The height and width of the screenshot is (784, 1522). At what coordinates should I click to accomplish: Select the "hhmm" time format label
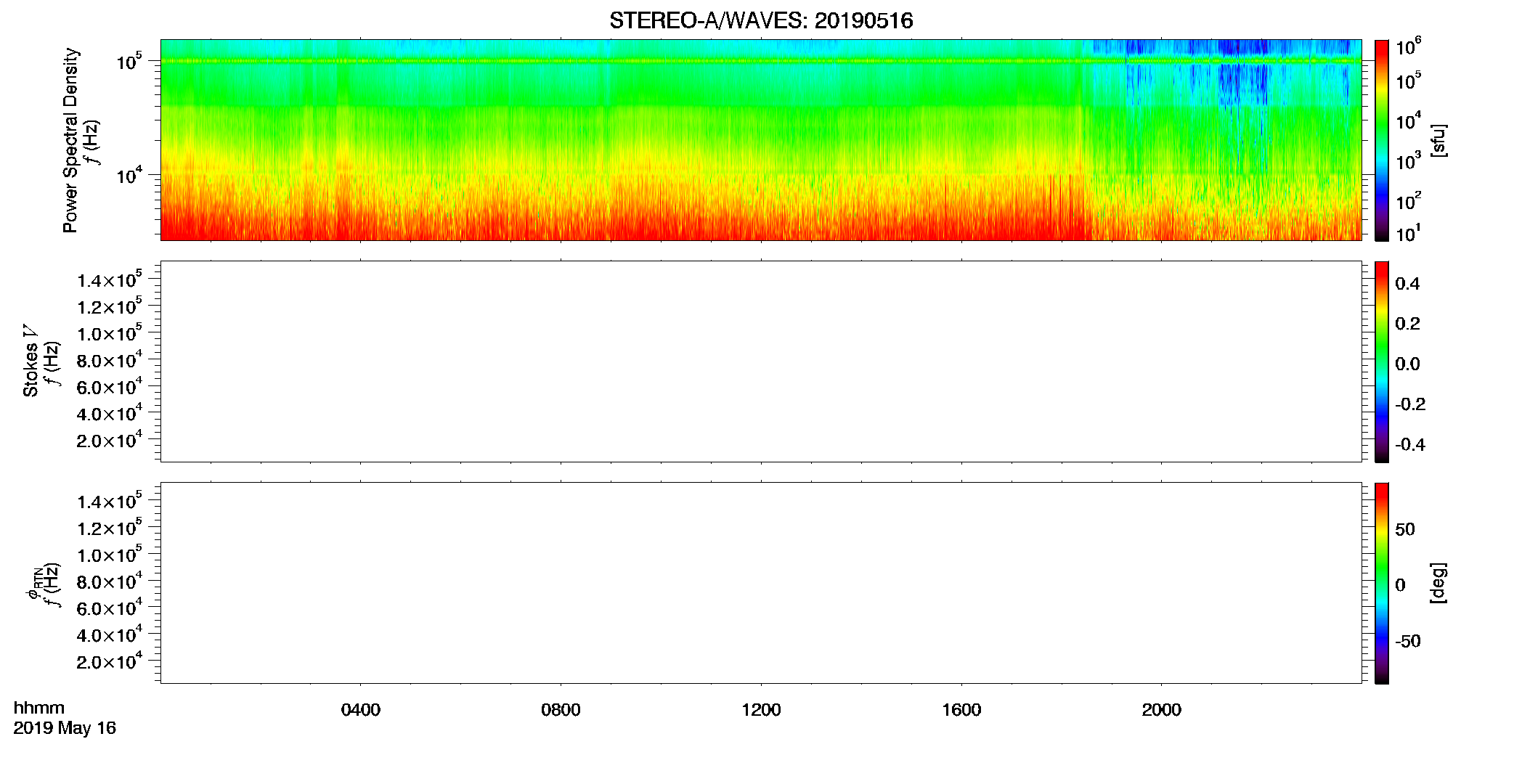(x=39, y=709)
